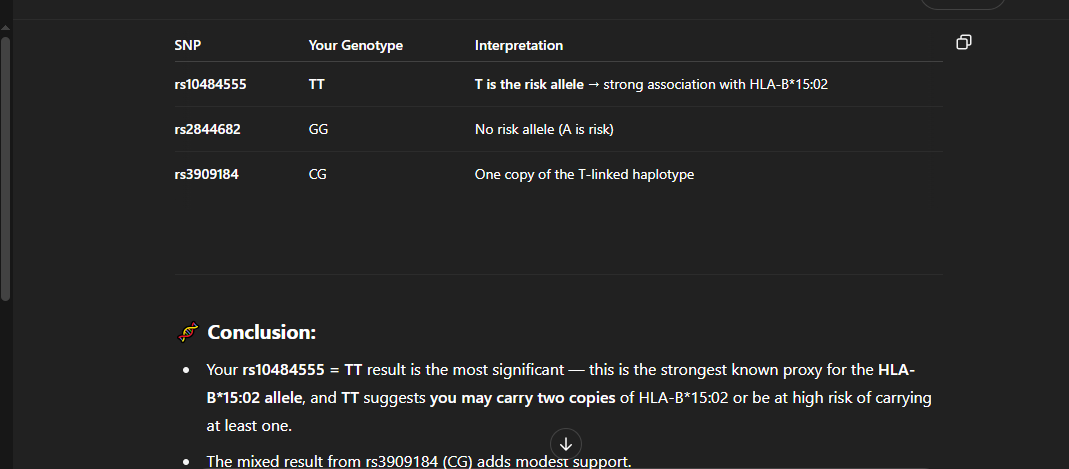Image resolution: width=1069 pixels, height=469 pixels.
Task: Select the rs10484555 SNP cell
Action: click(210, 85)
